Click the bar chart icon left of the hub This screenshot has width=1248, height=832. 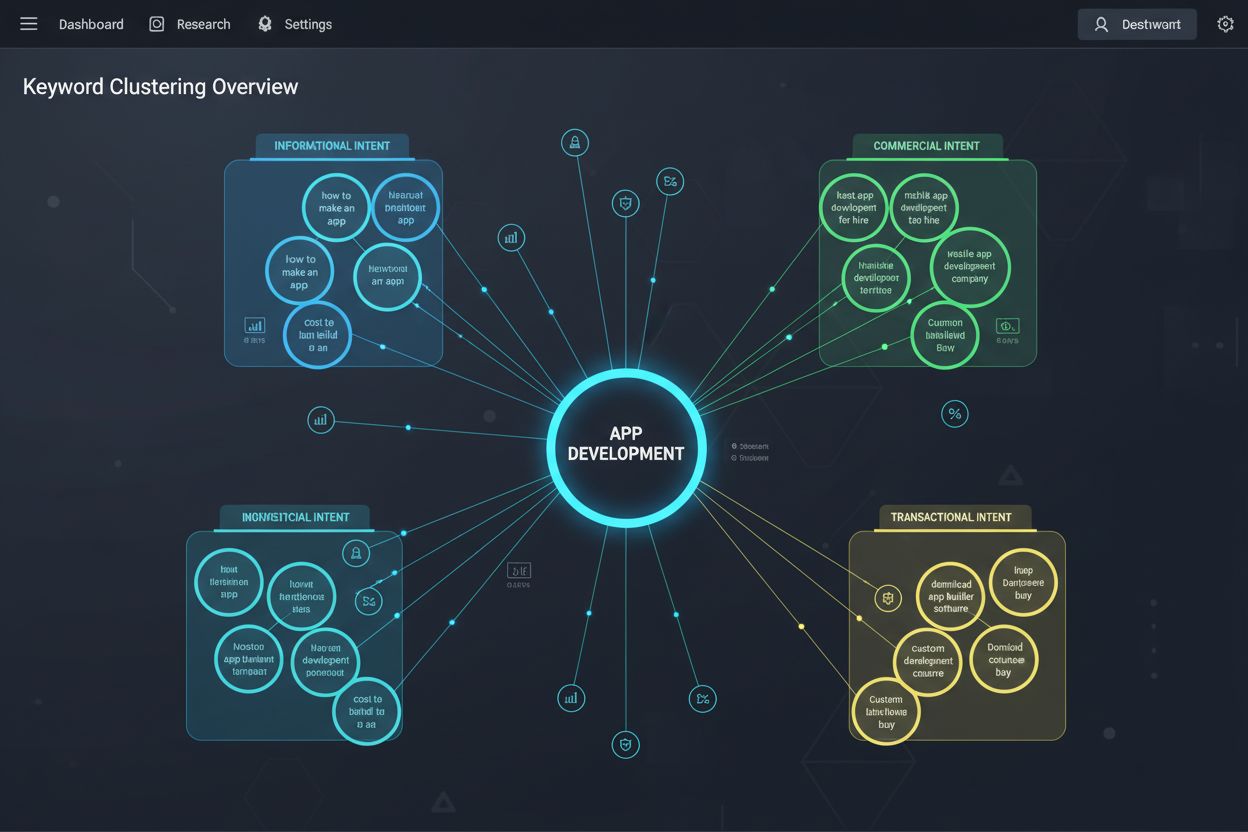coord(511,238)
